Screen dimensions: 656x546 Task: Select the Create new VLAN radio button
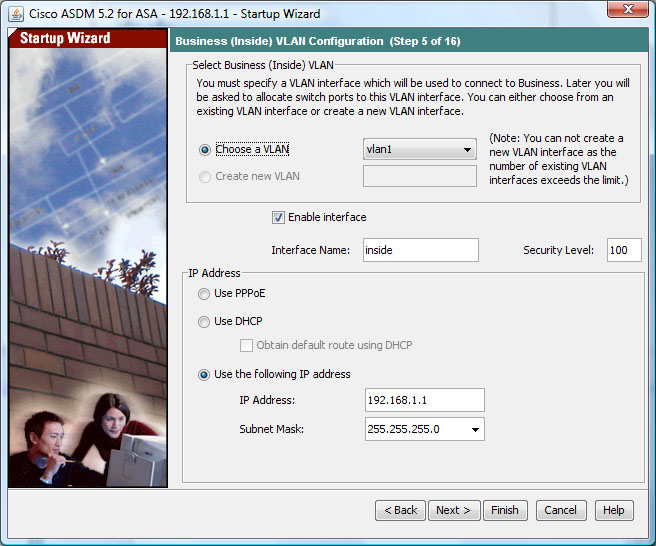(205, 177)
